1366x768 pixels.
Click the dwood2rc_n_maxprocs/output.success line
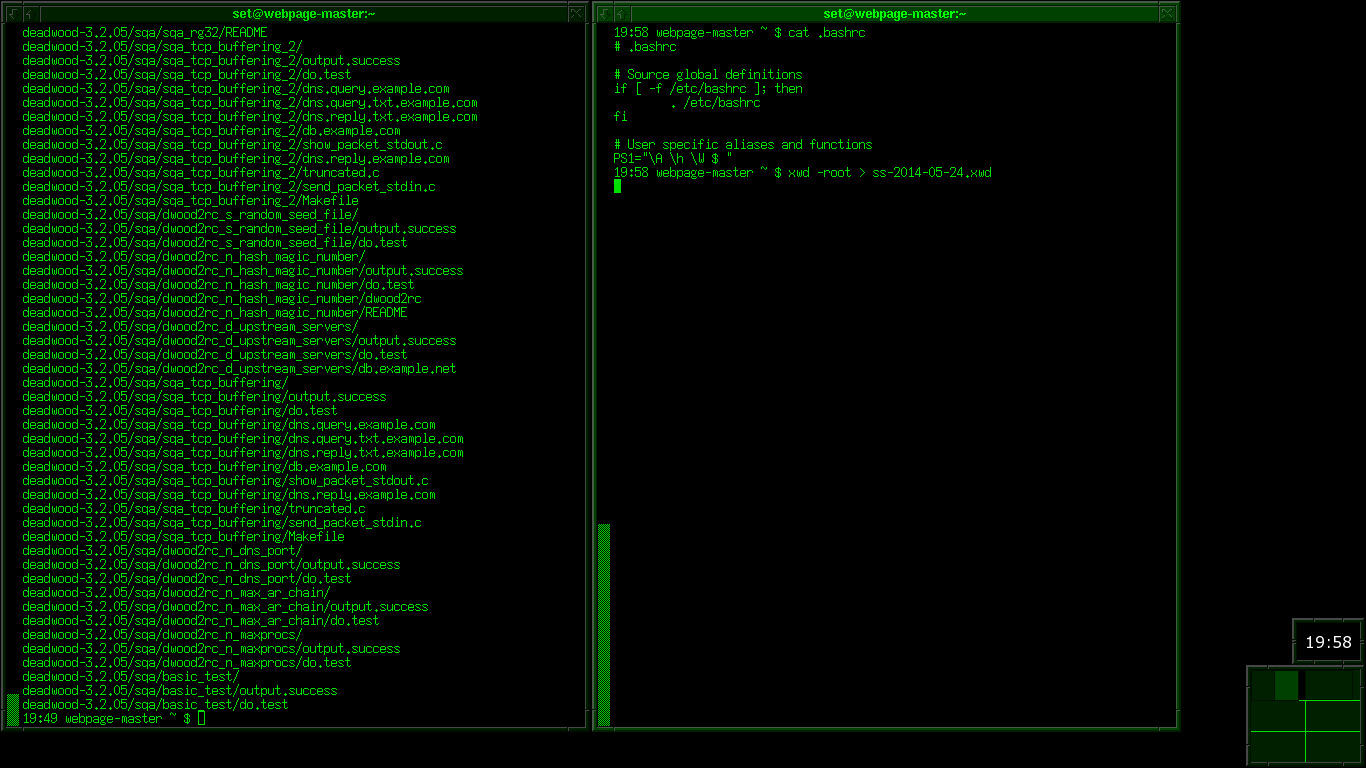point(211,648)
